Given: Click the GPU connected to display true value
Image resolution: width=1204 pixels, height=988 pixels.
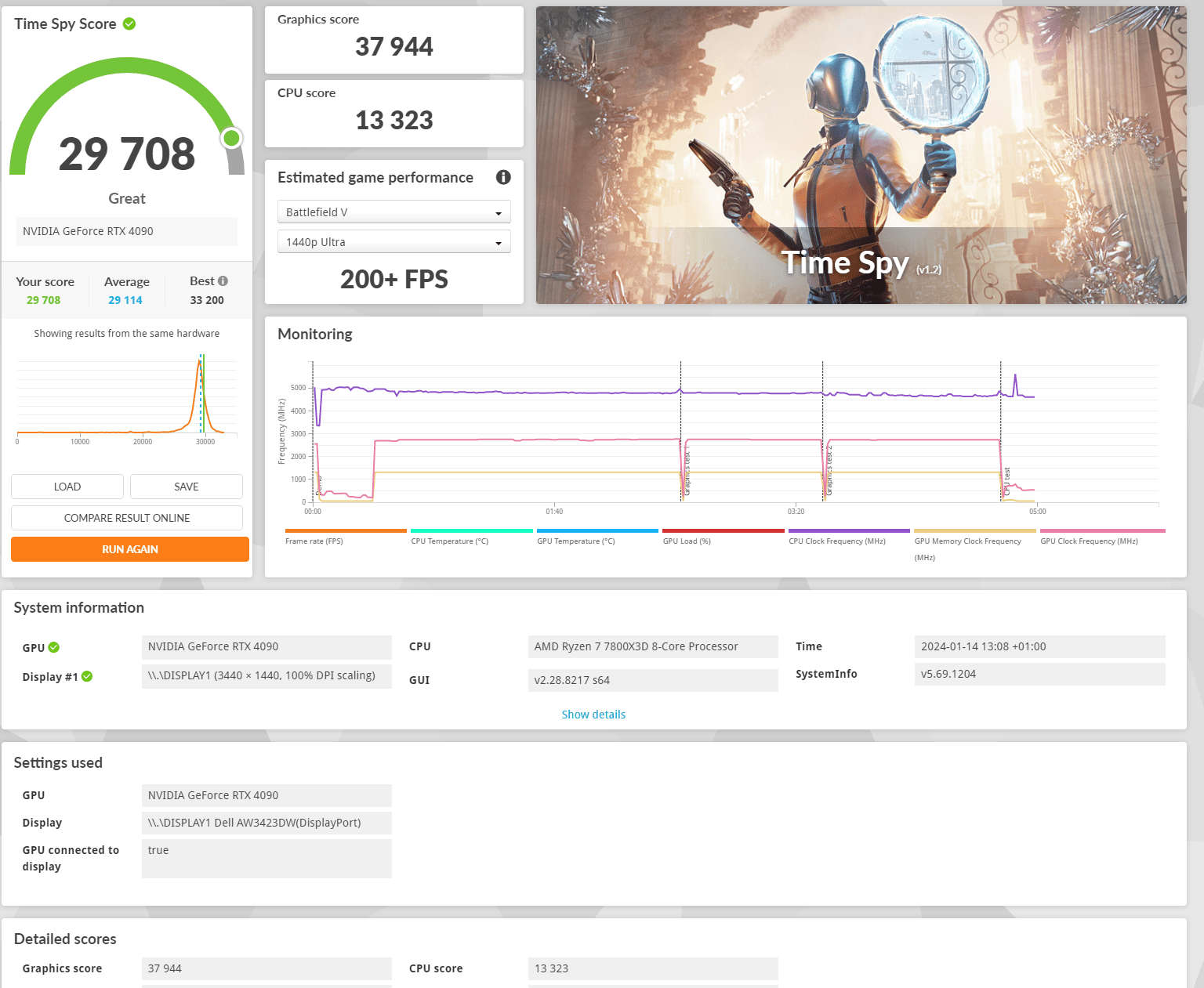Looking at the screenshot, I should (267, 859).
